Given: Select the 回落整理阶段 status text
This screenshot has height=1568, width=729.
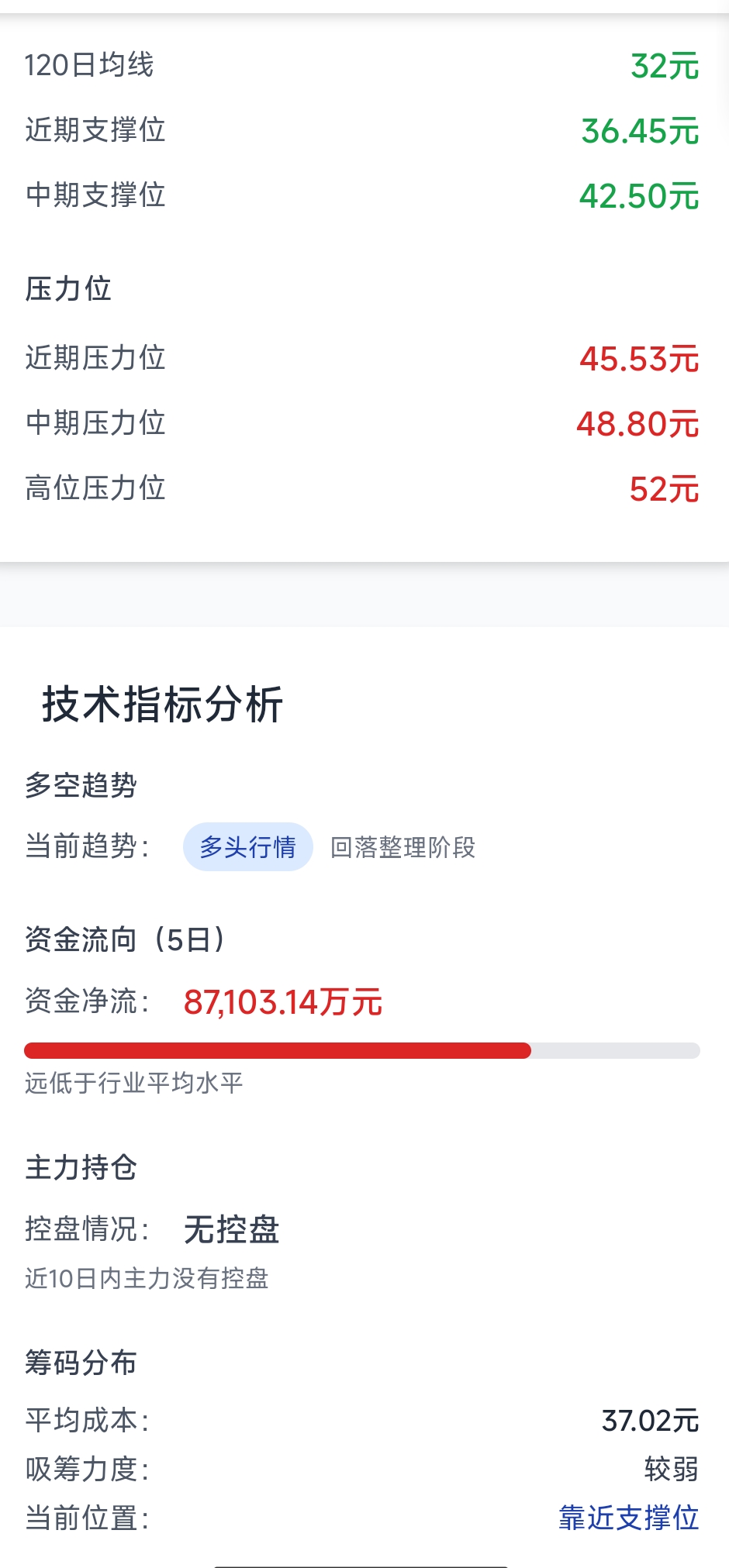Looking at the screenshot, I should pos(403,847).
